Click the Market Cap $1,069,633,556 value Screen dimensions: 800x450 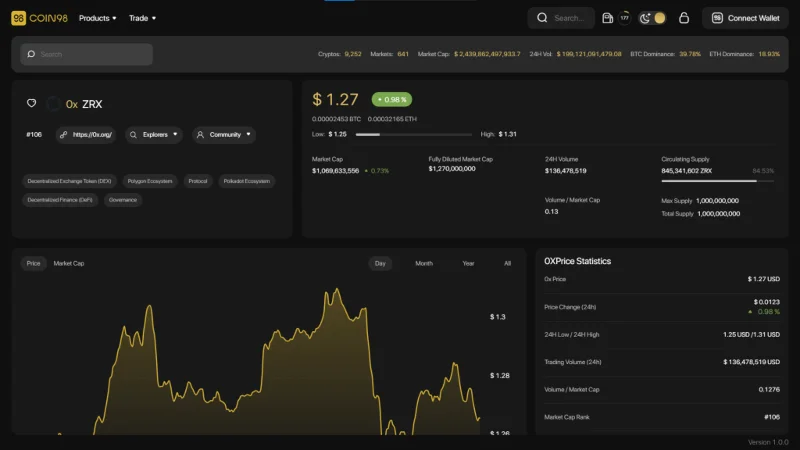point(335,171)
